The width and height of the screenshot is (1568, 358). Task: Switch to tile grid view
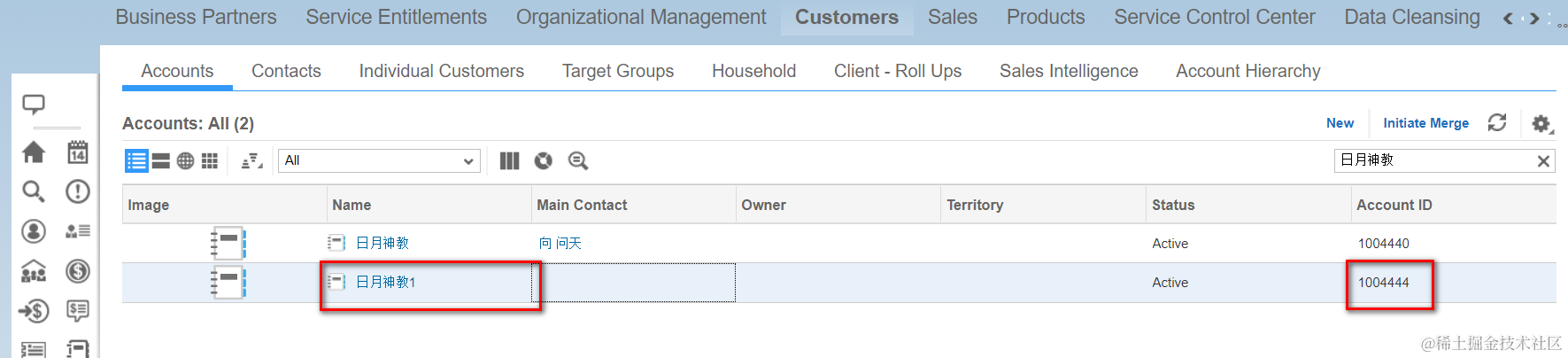click(210, 160)
